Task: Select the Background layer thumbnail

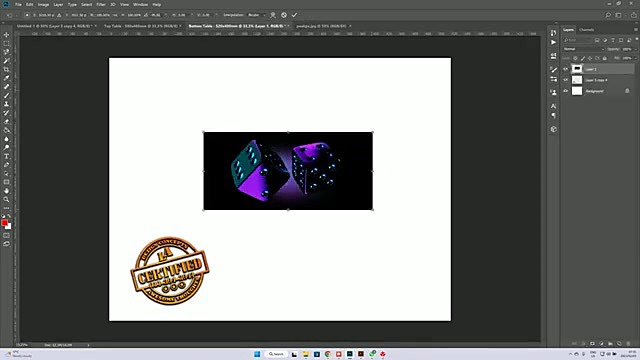Action: point(577,91)
